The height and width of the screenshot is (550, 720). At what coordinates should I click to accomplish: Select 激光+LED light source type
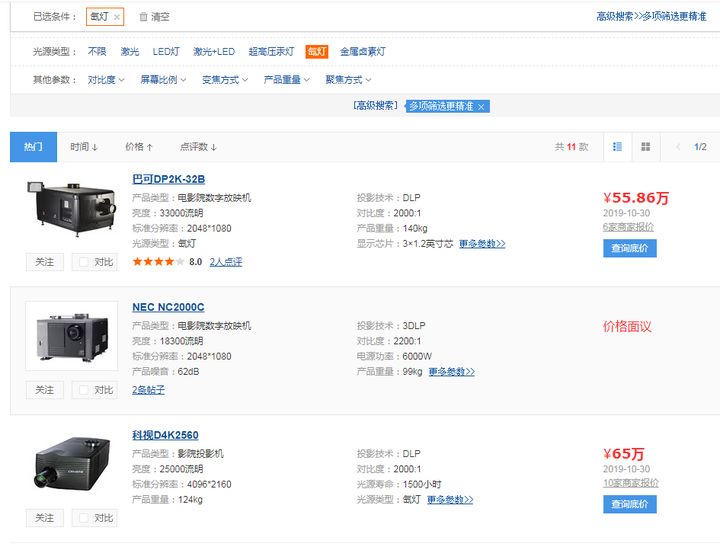tap(214, 51)
